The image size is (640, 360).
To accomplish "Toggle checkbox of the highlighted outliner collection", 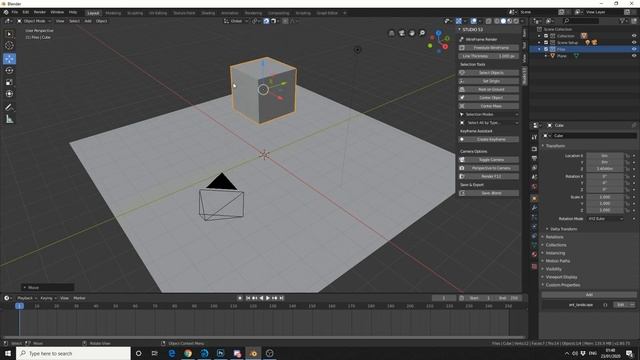I will click(x=546, y=49).
